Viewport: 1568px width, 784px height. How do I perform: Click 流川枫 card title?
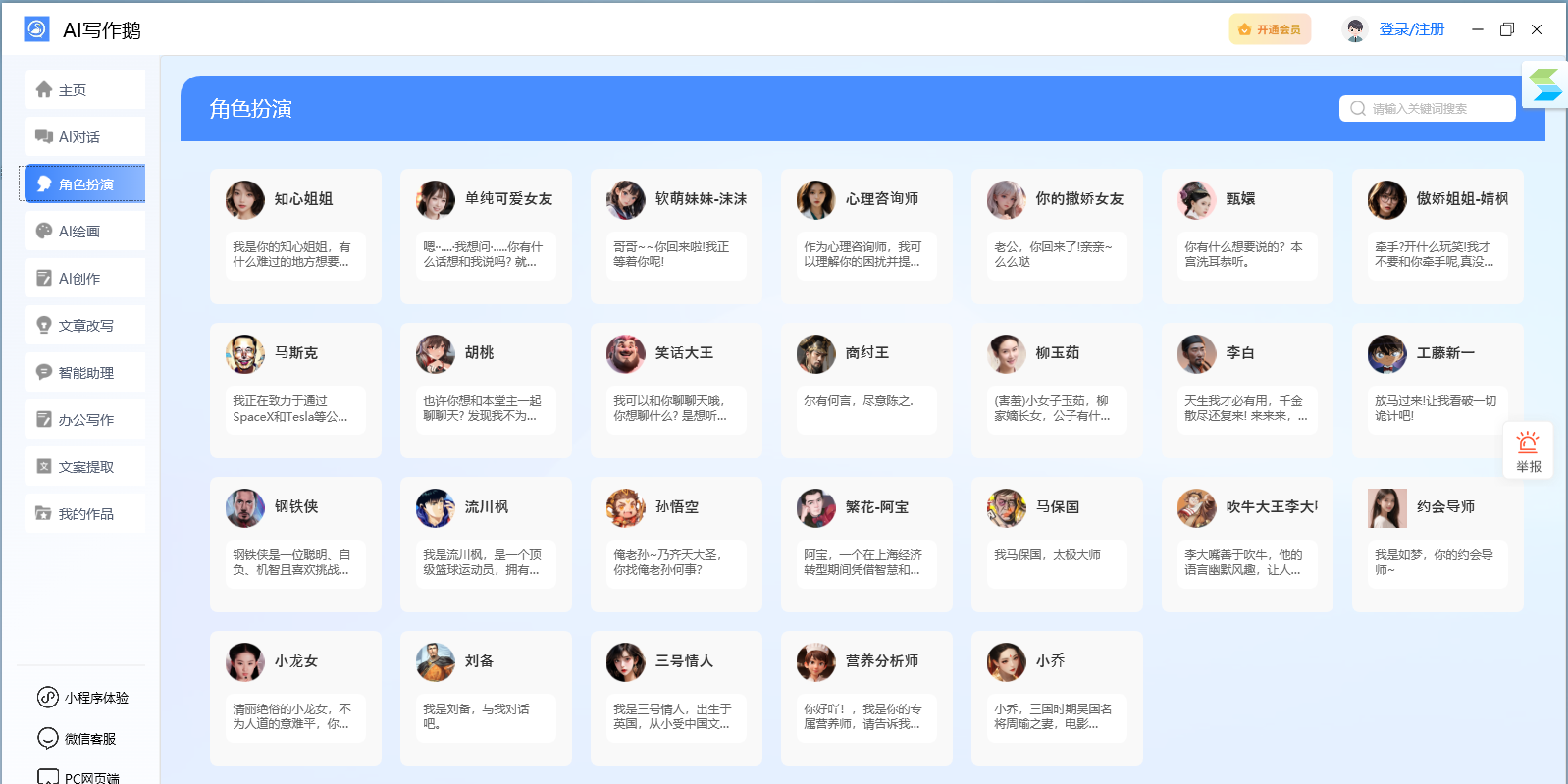(487, 507)
